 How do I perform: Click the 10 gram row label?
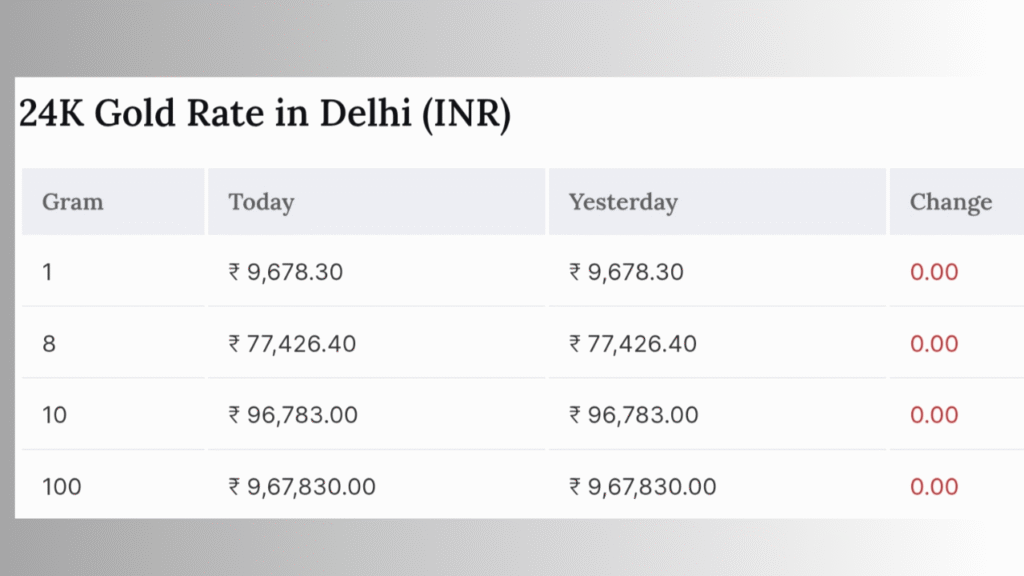pyautogui.click(x=55, y=415)
